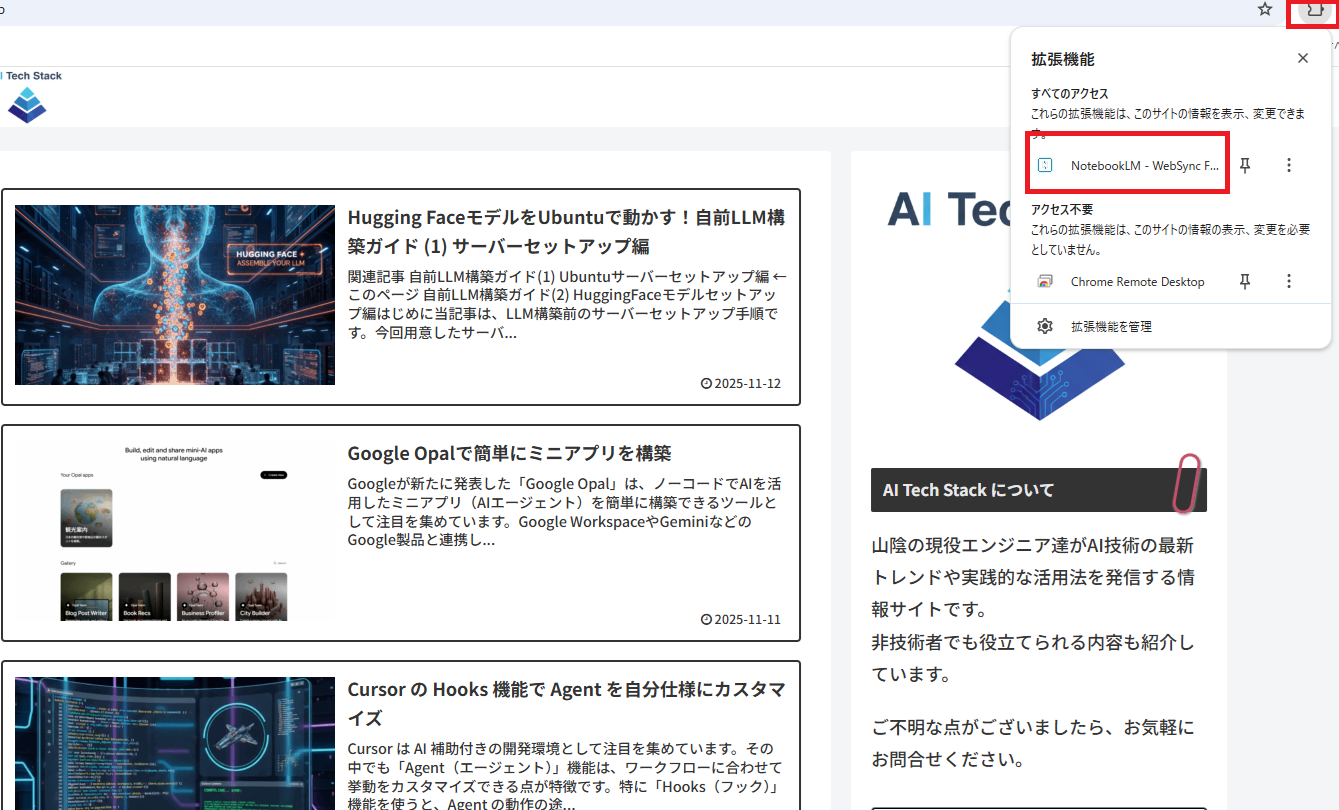Click the Chrome Remote Desktop extension icon

(x=1044, y=282)
